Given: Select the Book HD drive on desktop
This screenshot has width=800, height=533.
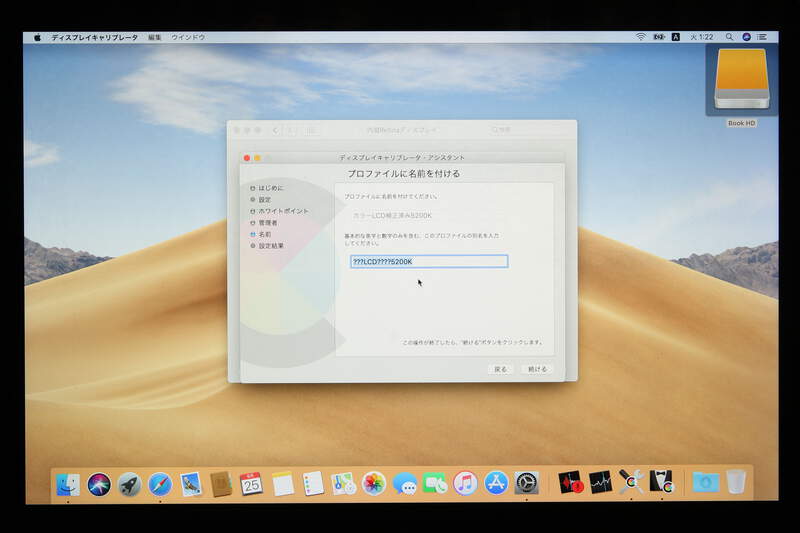Looking at the screenshot, I should pyautogui.click(x=742, y=82).
